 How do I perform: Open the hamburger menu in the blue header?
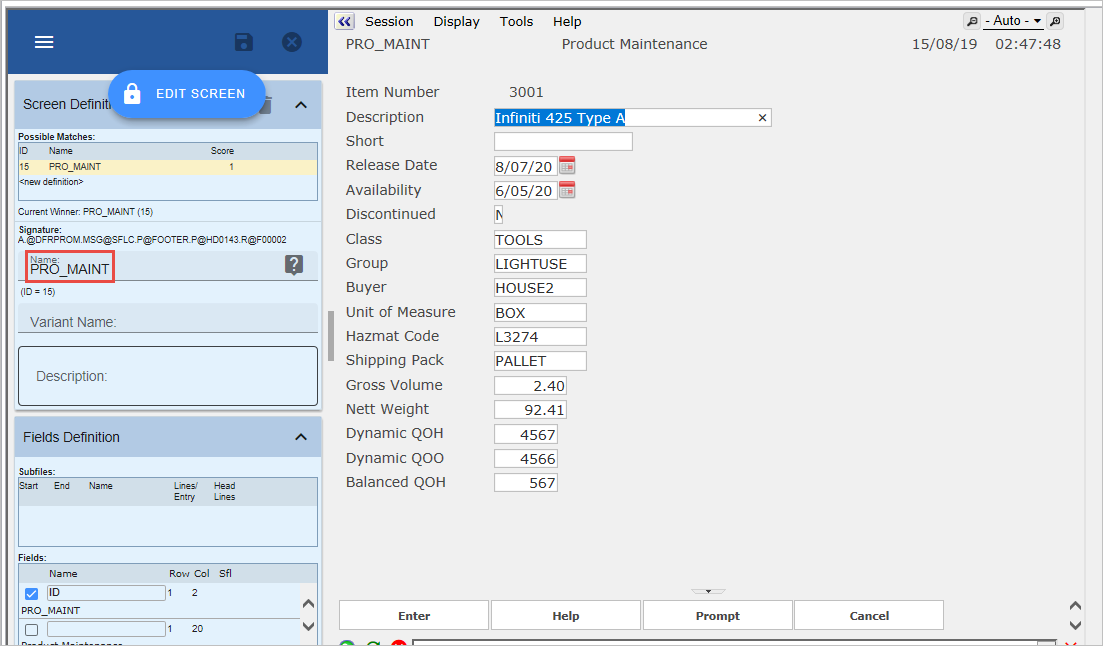(44, 42)
